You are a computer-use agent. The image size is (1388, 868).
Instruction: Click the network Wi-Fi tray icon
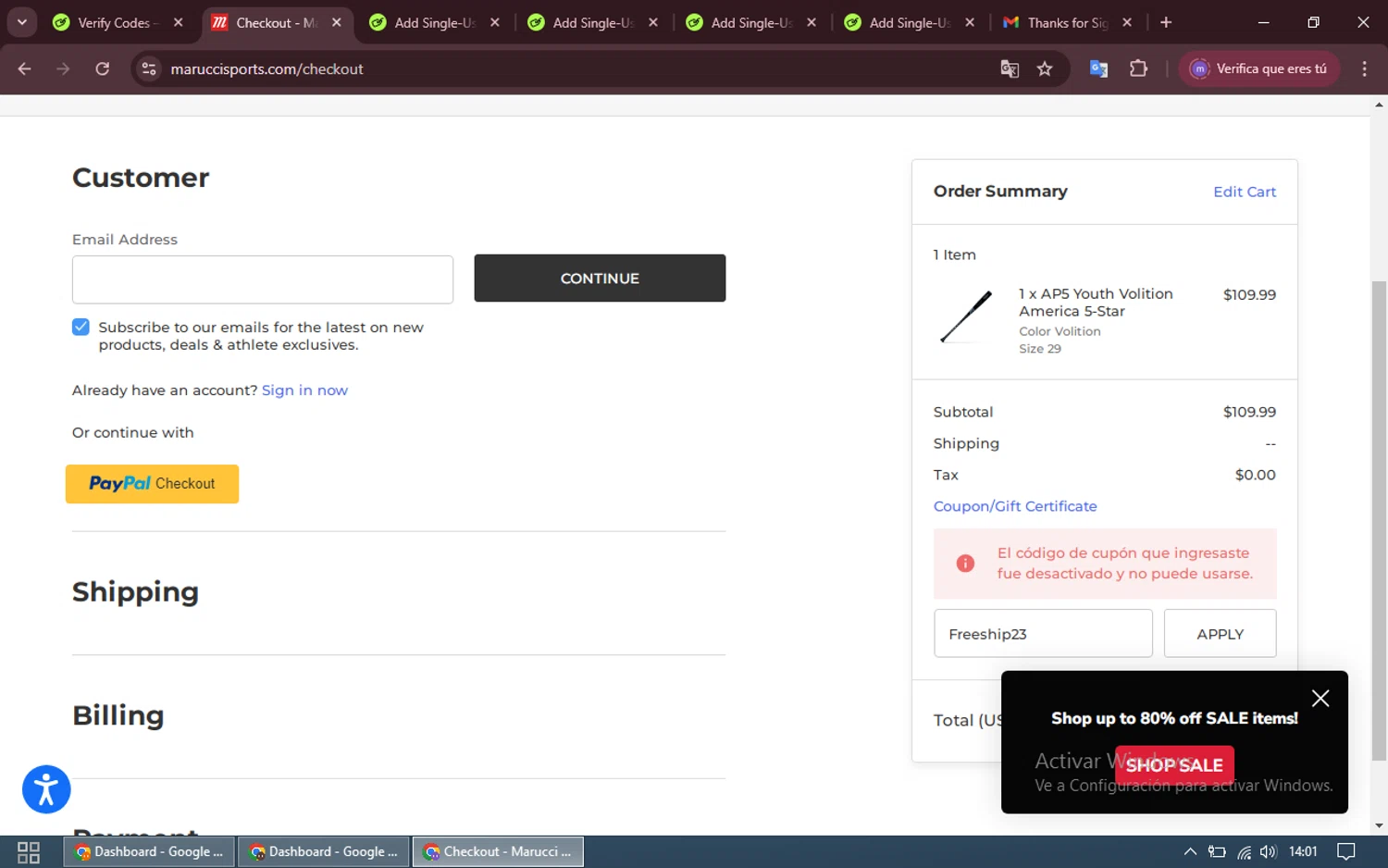pyautogui.click(x=1244, y=852)
